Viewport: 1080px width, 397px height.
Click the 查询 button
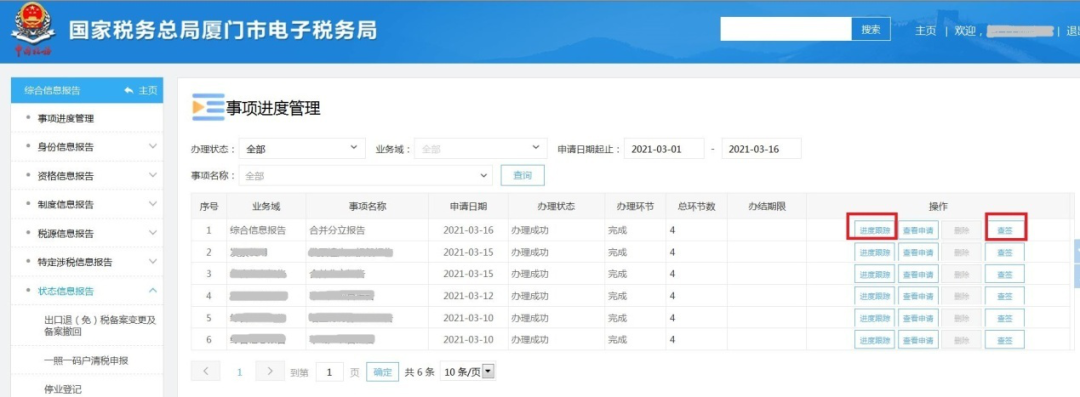[x=523, y=176]
